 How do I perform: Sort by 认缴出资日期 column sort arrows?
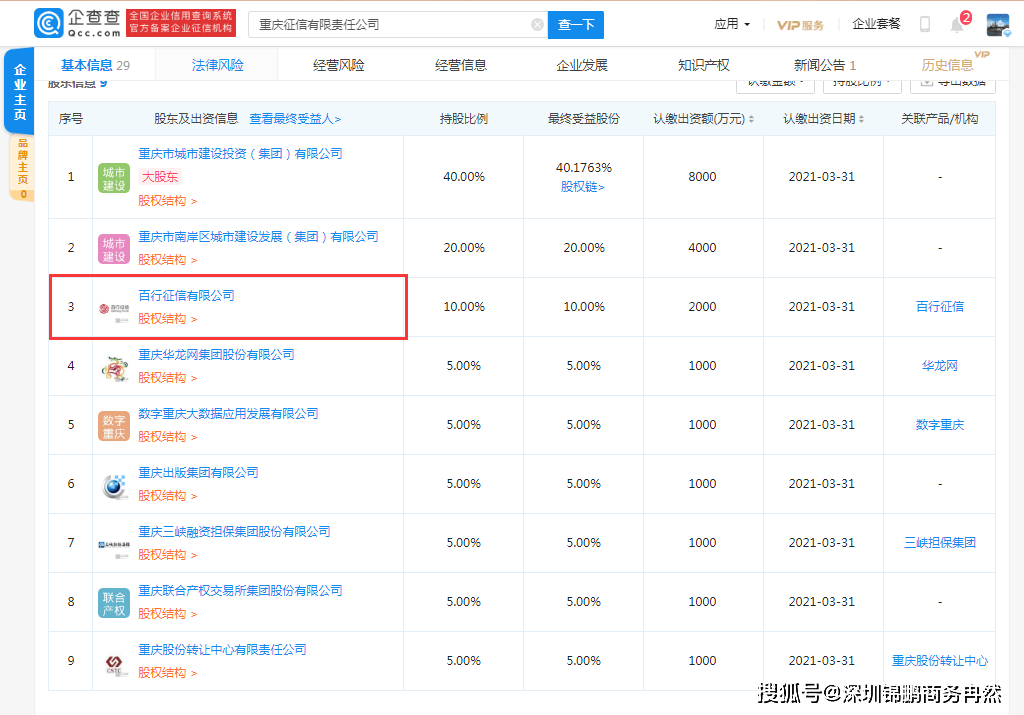coord(861,119)
